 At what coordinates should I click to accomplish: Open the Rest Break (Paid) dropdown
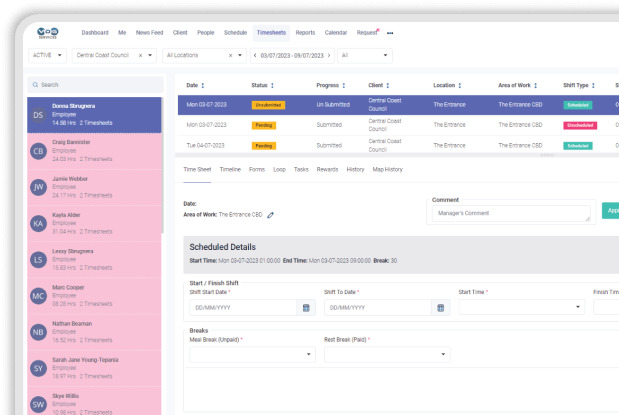click(x=387, y=354)
